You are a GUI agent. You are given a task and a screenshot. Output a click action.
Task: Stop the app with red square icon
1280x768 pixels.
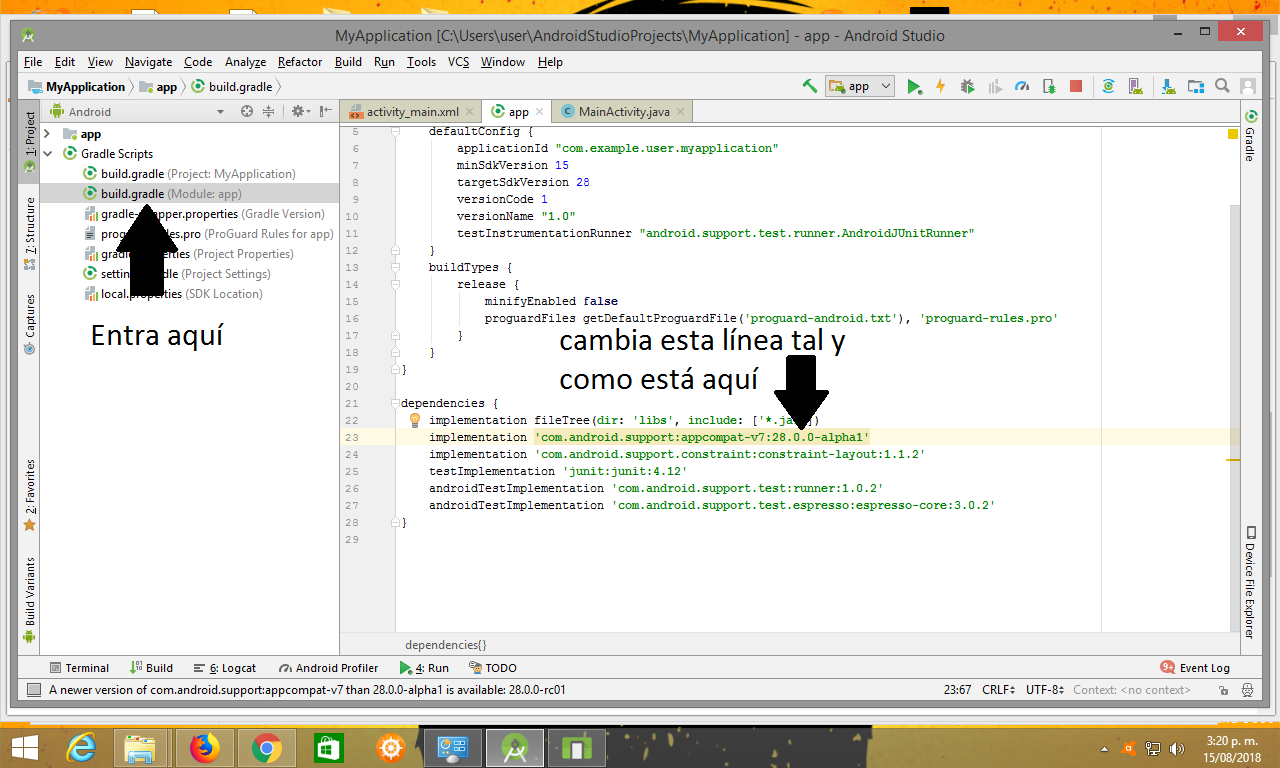[1076, 87]
